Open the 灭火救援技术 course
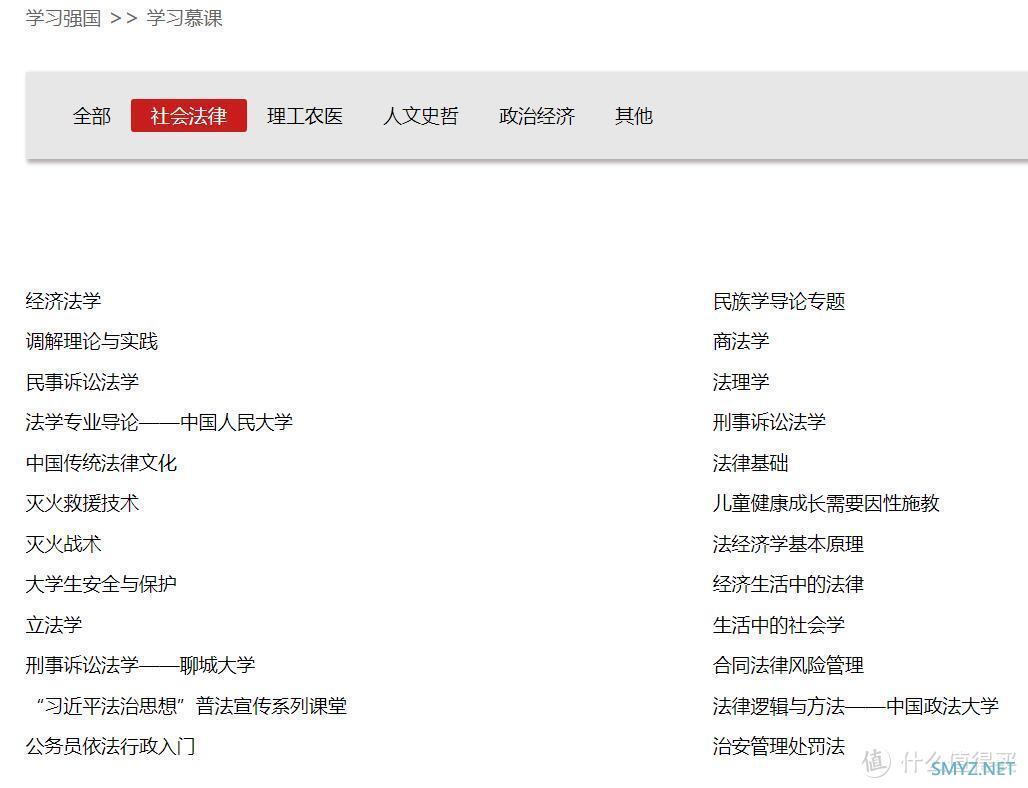 click(x=82, y=503)
